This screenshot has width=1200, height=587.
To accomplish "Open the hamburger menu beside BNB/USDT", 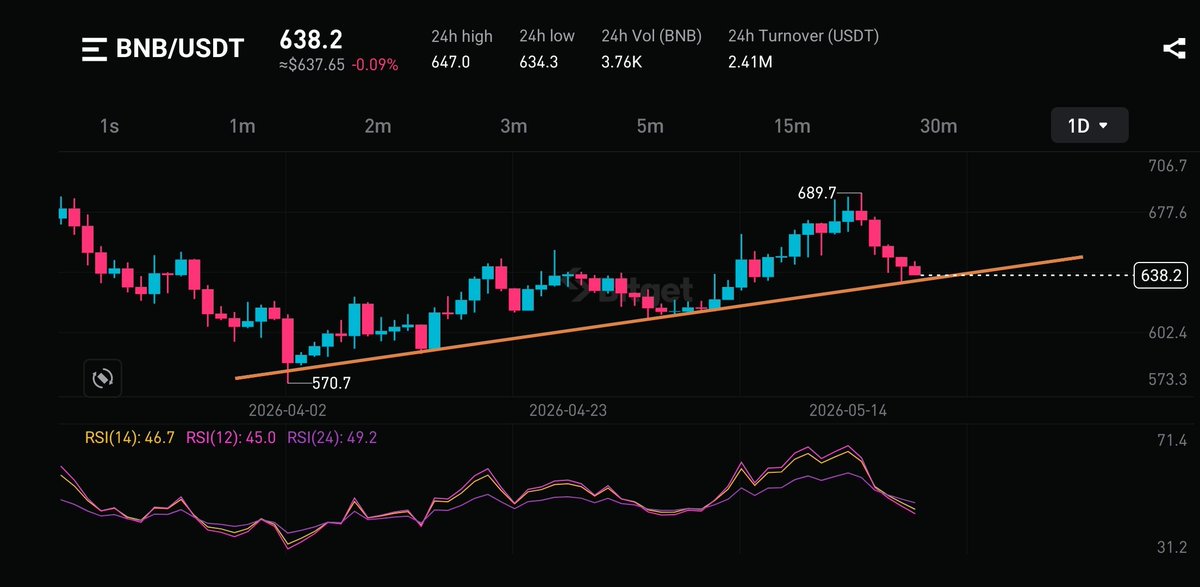I will point(95,49).
